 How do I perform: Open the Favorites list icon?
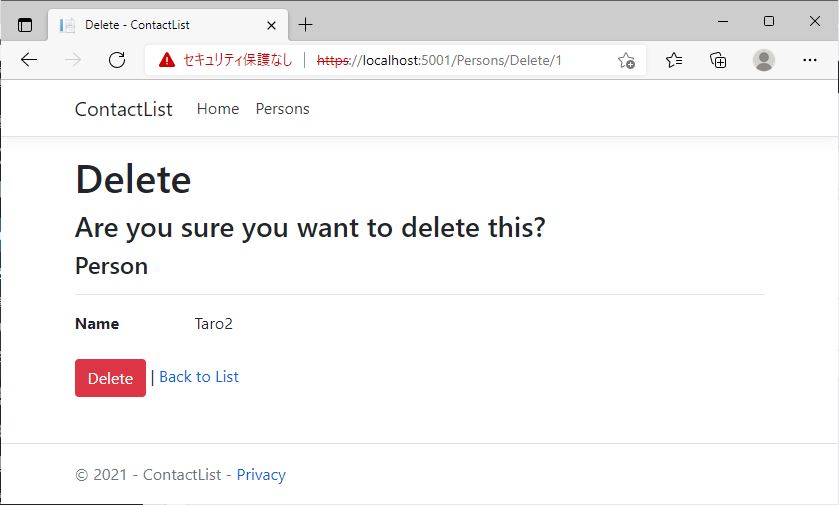click(674, 60)
